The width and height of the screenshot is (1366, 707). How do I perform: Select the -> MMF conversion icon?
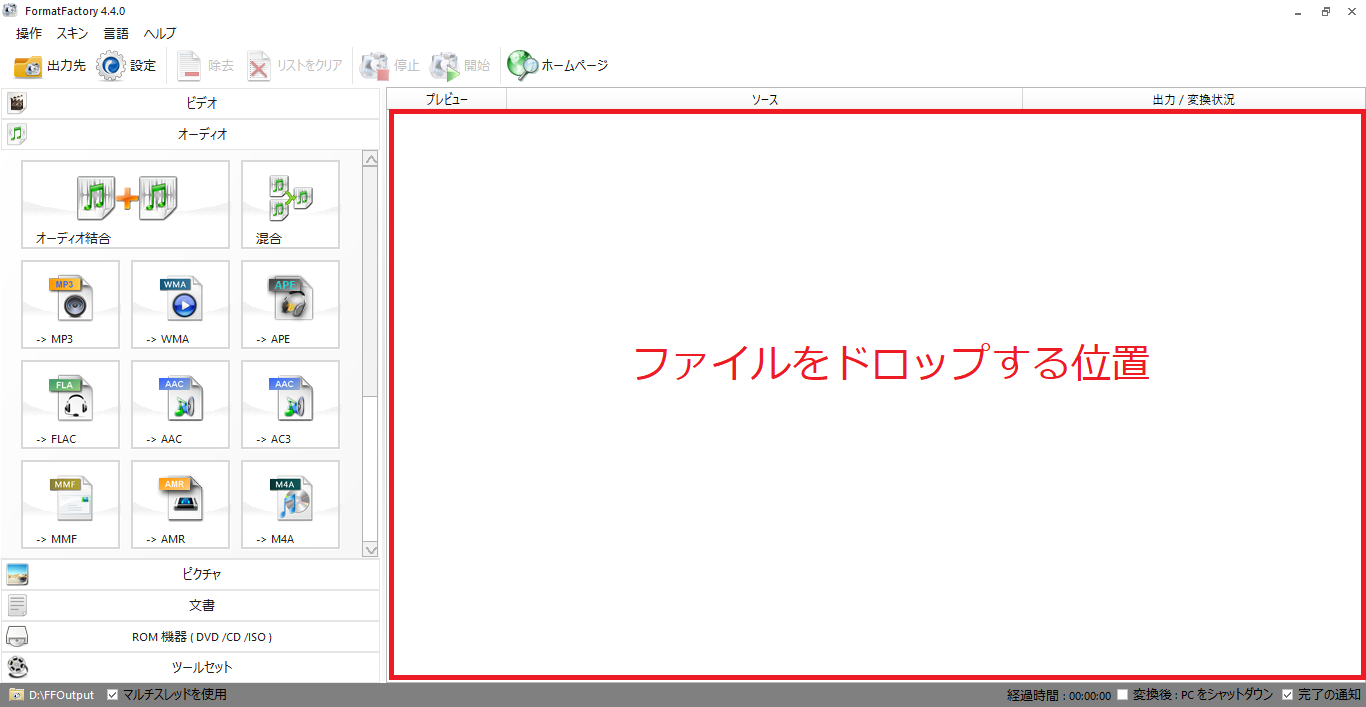tap(70, 504)
